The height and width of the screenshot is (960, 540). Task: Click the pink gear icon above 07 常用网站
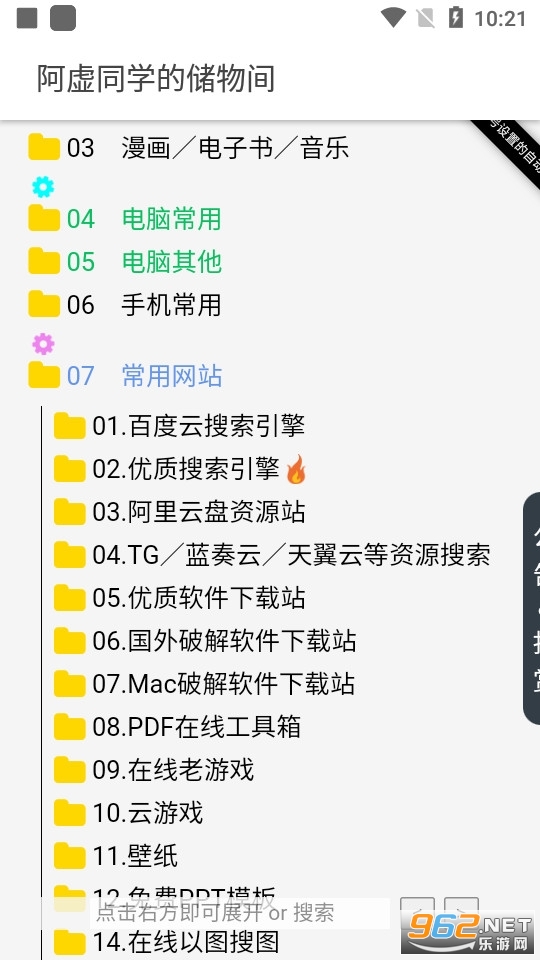coord(43,344)
